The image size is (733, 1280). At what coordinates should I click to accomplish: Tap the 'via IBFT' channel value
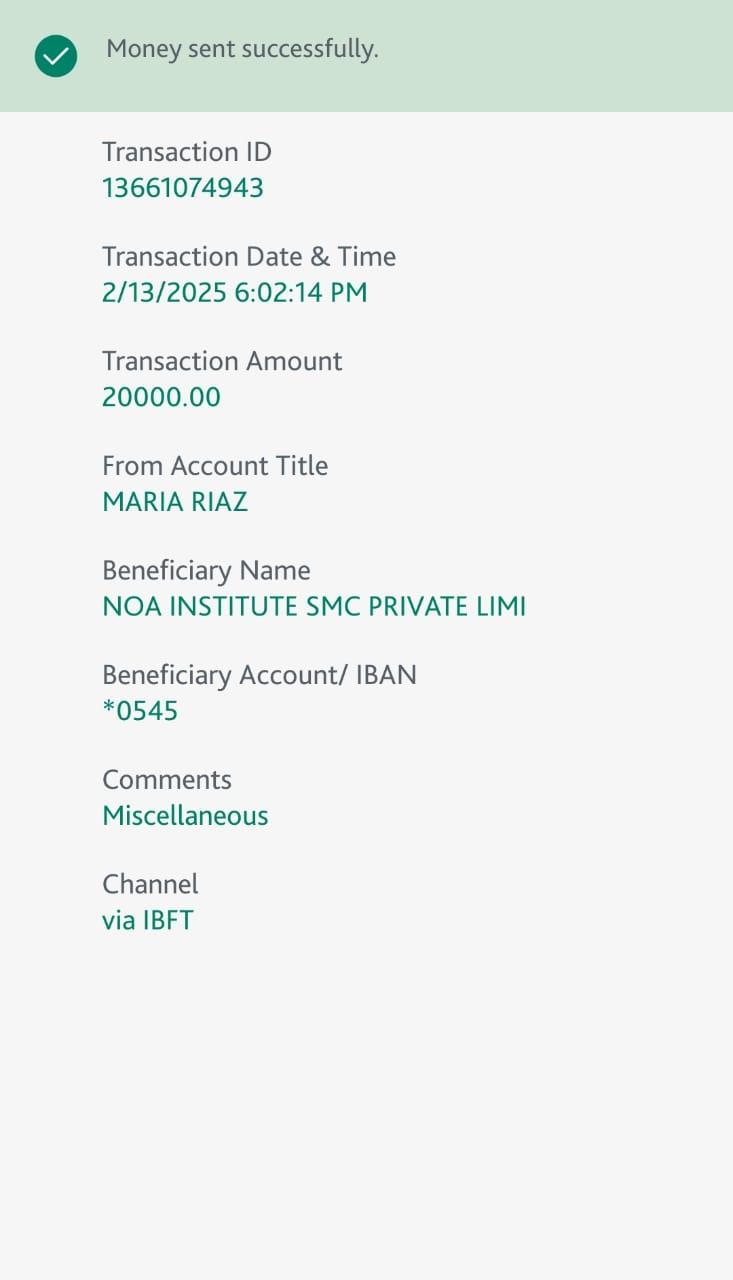tap(148, 920)
